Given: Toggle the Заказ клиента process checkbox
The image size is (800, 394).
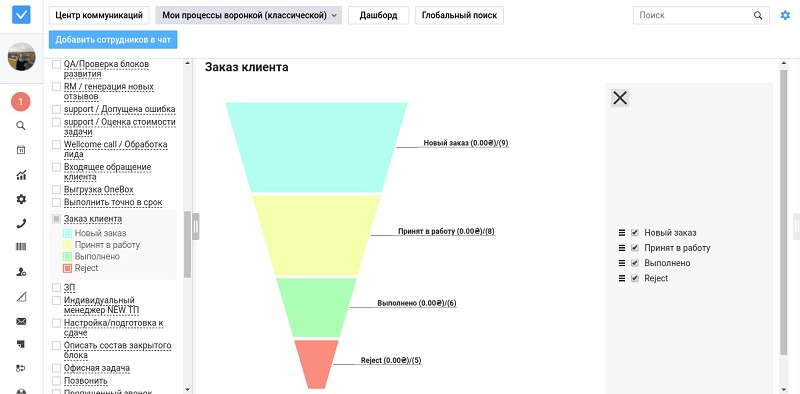Looking at the screenshot, I should tap(57, 219).
